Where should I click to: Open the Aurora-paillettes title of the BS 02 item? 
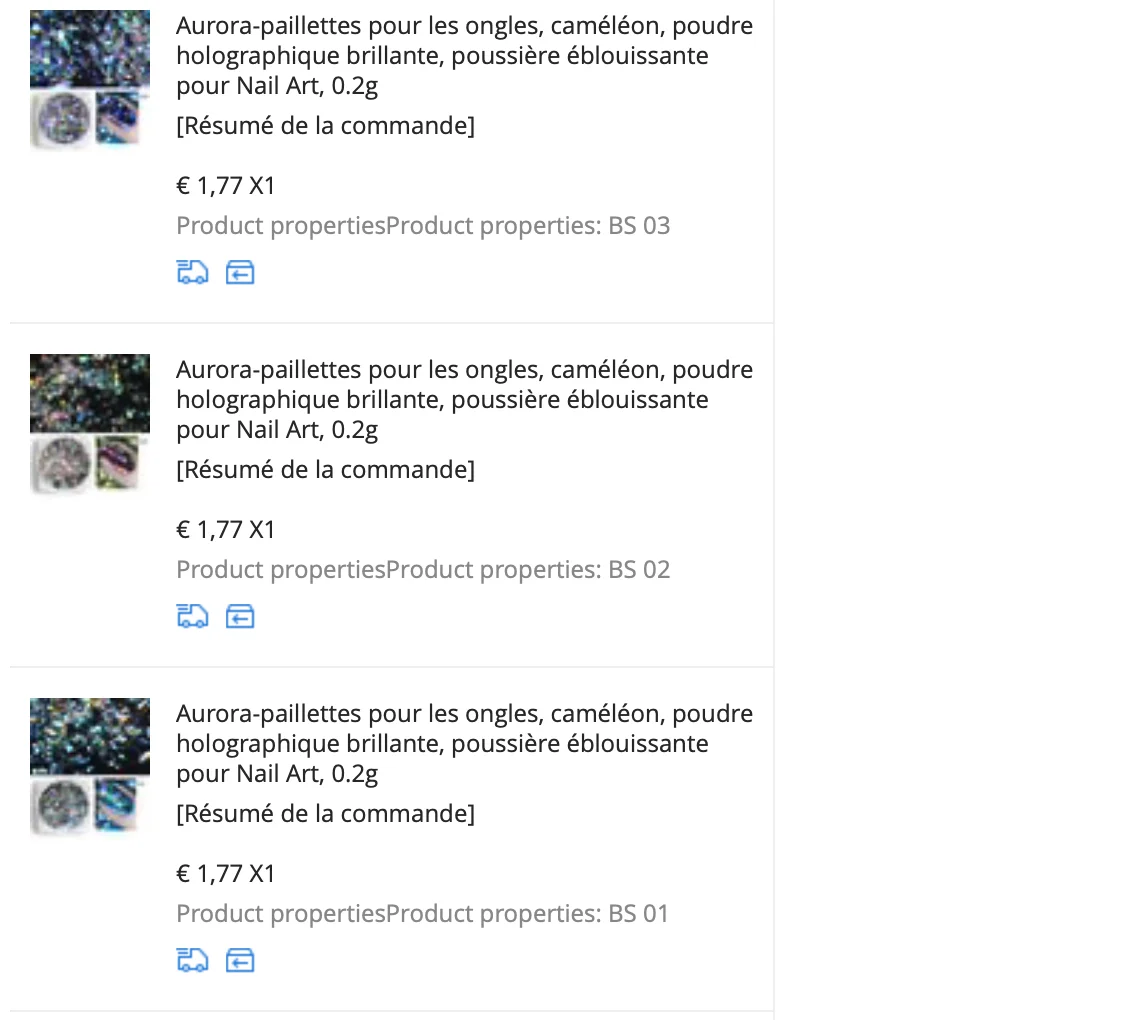click(x=465, y=400)
